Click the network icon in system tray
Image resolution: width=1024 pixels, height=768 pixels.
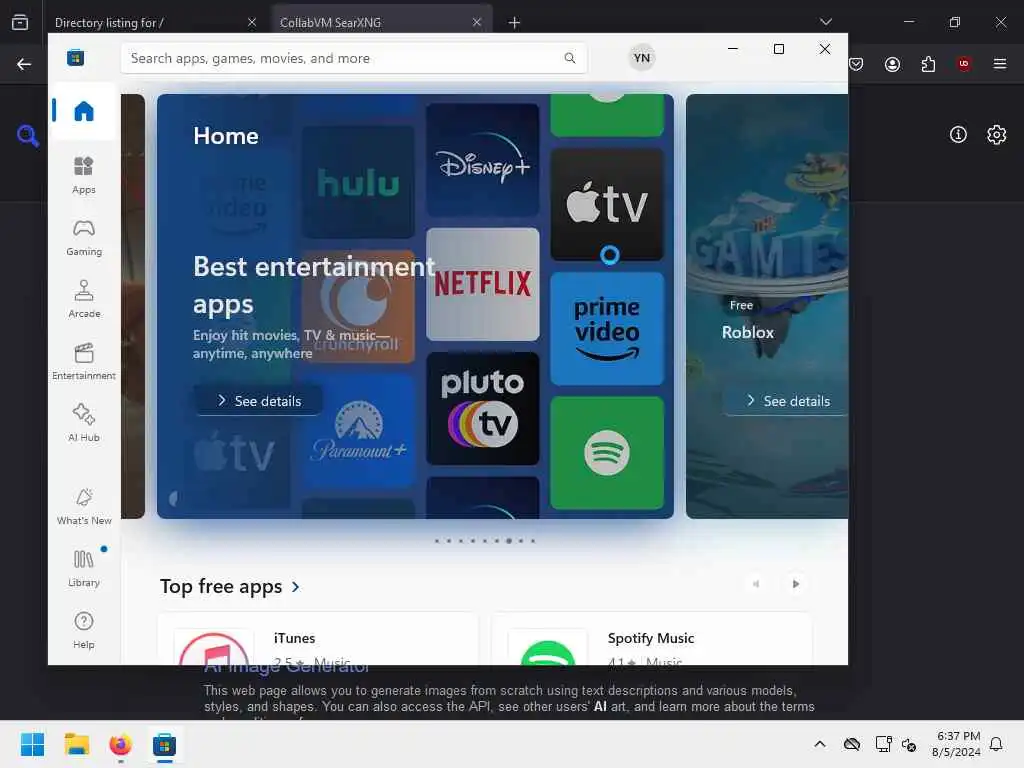pyautogui.click(x=883, y=744)
